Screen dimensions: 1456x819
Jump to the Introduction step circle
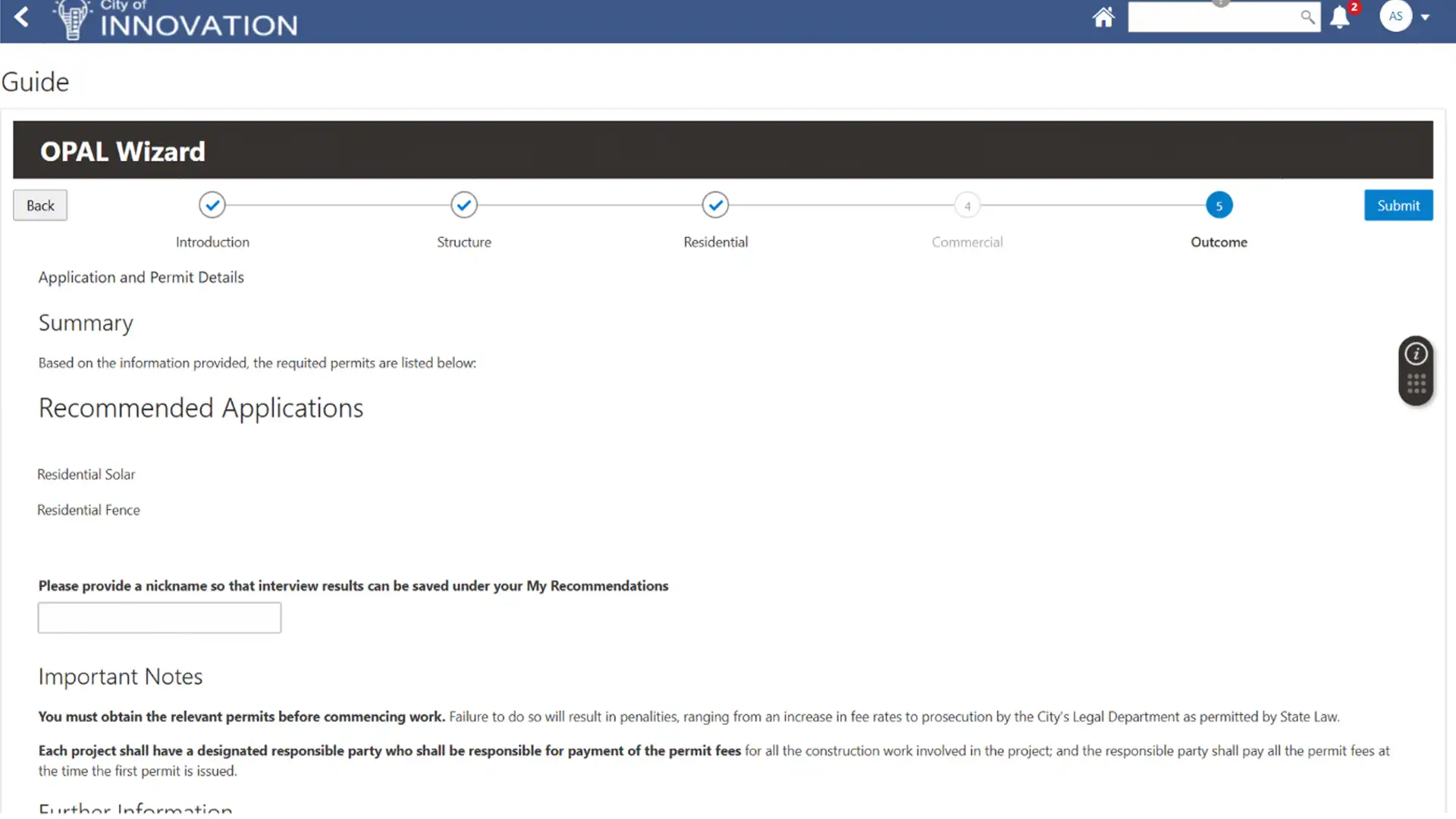point(212,205)
